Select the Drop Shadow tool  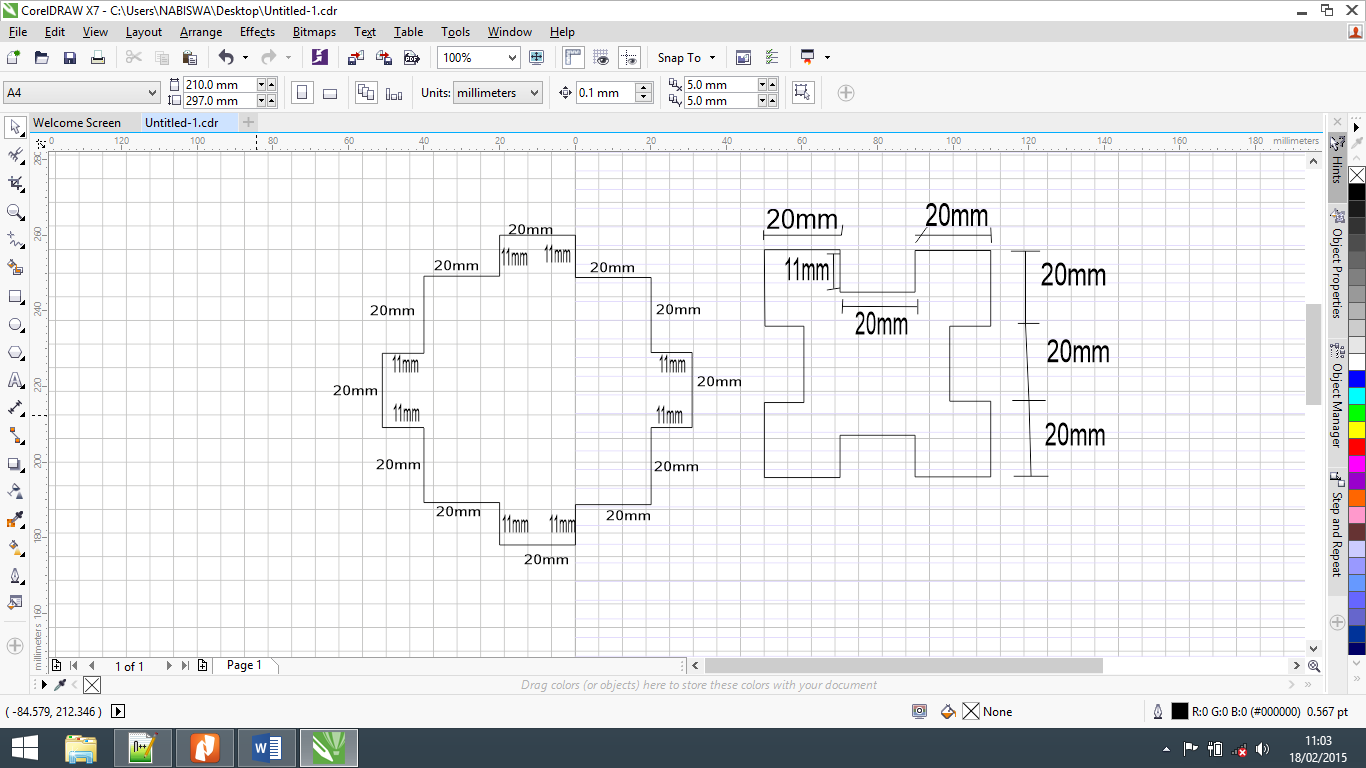click(15, 464)
